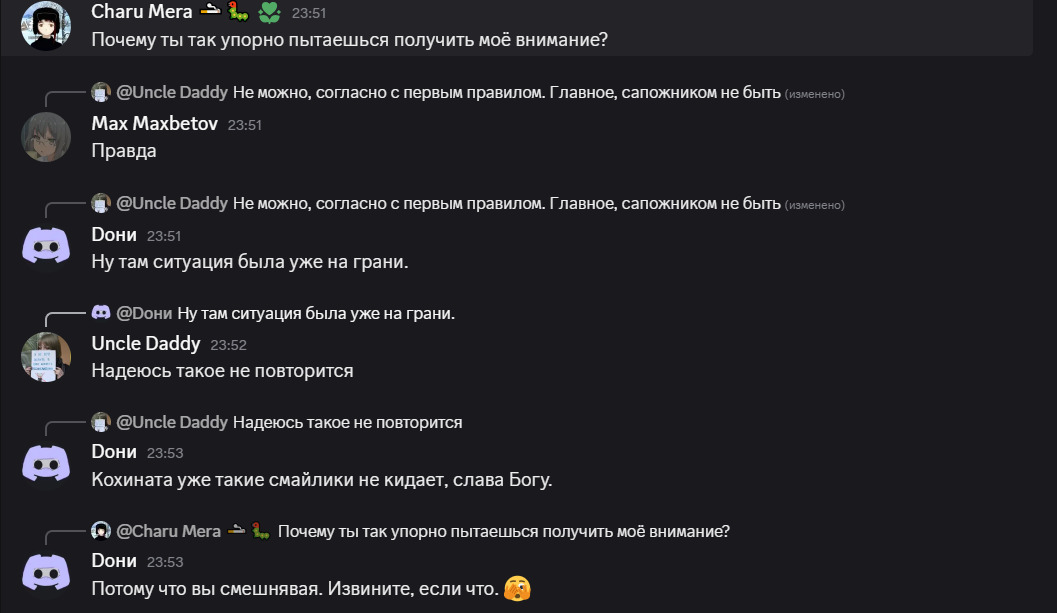1057x613 pixels.
Task: Jump to replied message above Max Maxbetov's post
Action: pyautogui.click(x=506, y=93)
